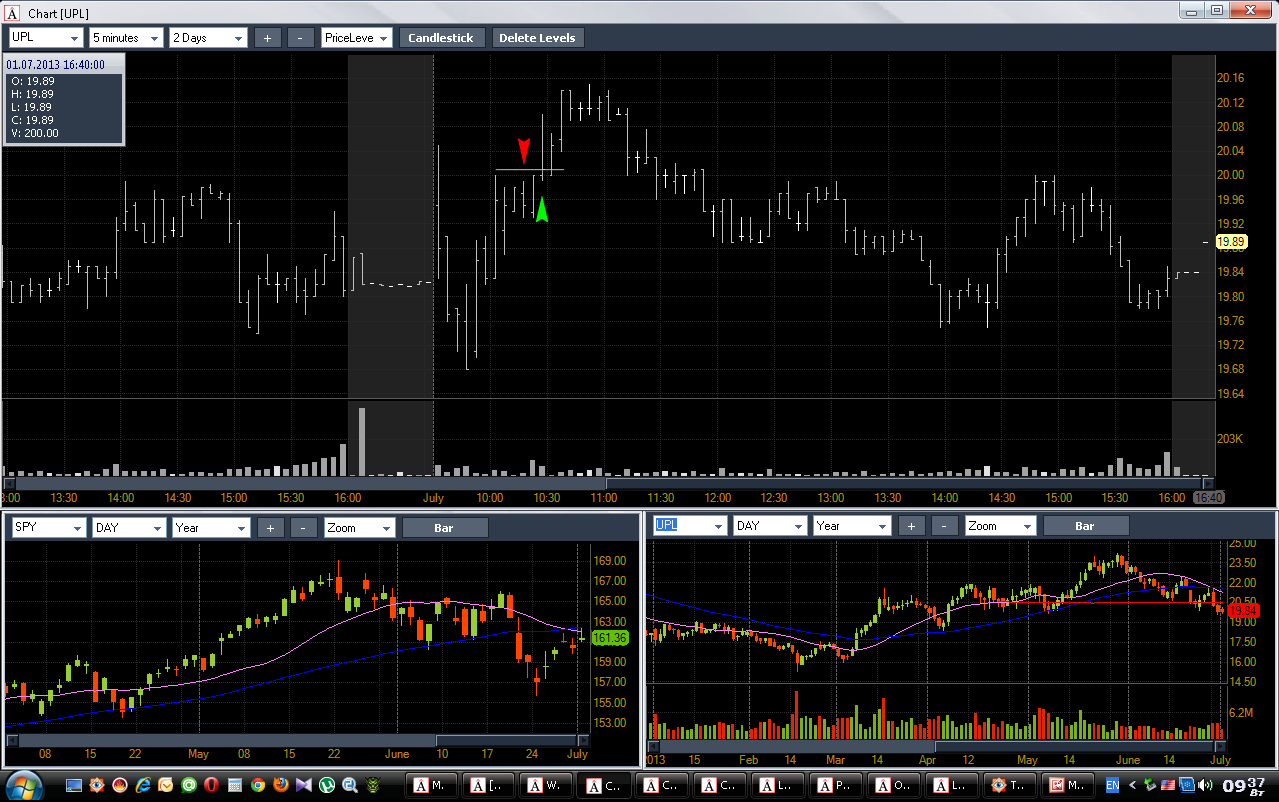Expand the 5 minutes interval dropdown
This screenshot has height=802, width=1279.
pos(126,38)
